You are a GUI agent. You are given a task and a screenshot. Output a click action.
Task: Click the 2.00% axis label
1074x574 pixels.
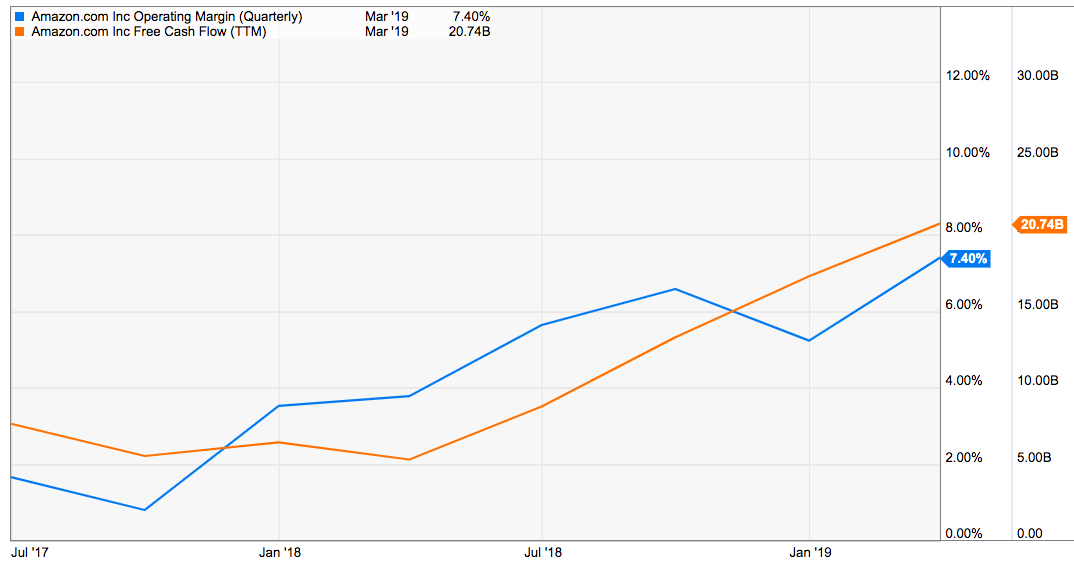[x=964, y=458]
